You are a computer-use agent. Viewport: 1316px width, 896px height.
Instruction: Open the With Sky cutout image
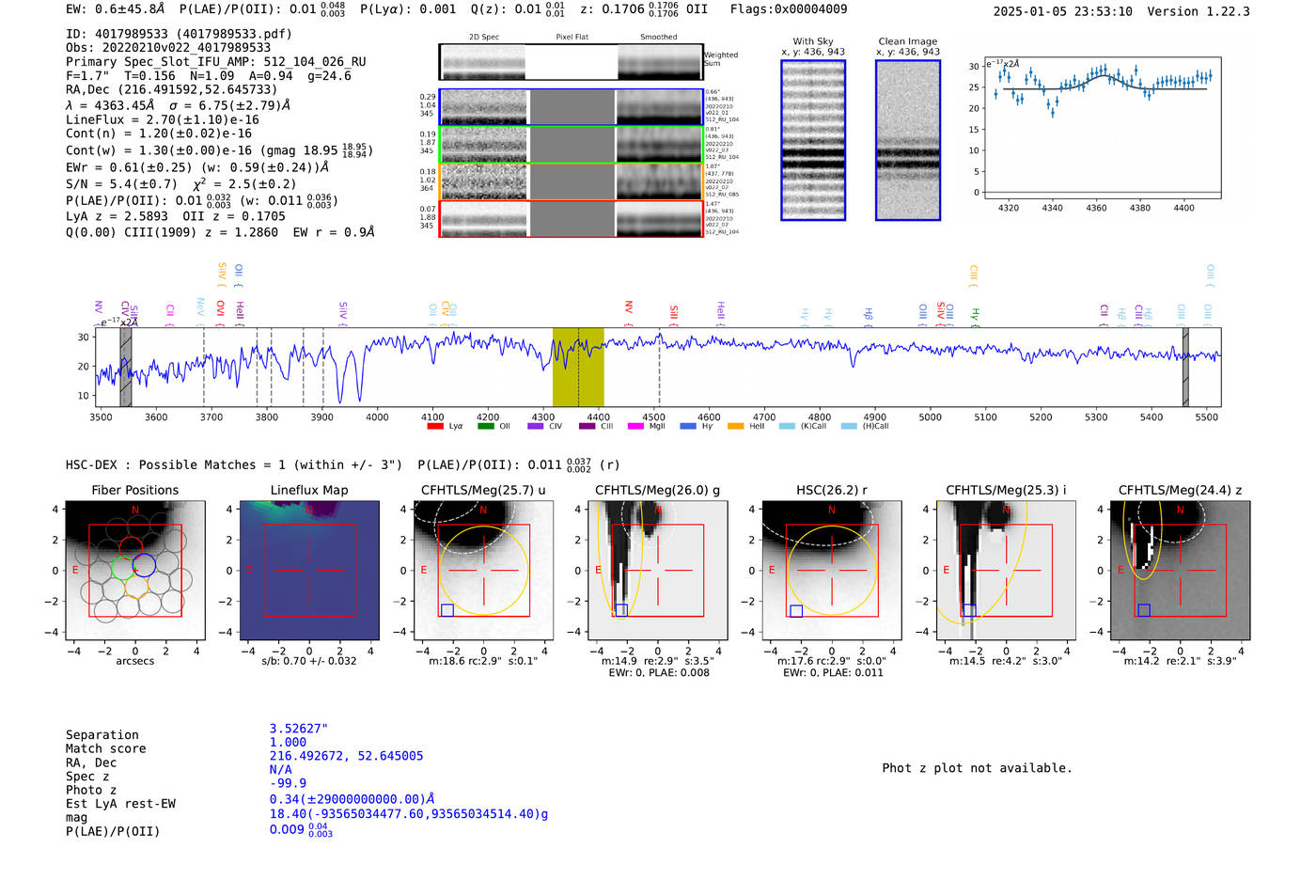(813, 140)
